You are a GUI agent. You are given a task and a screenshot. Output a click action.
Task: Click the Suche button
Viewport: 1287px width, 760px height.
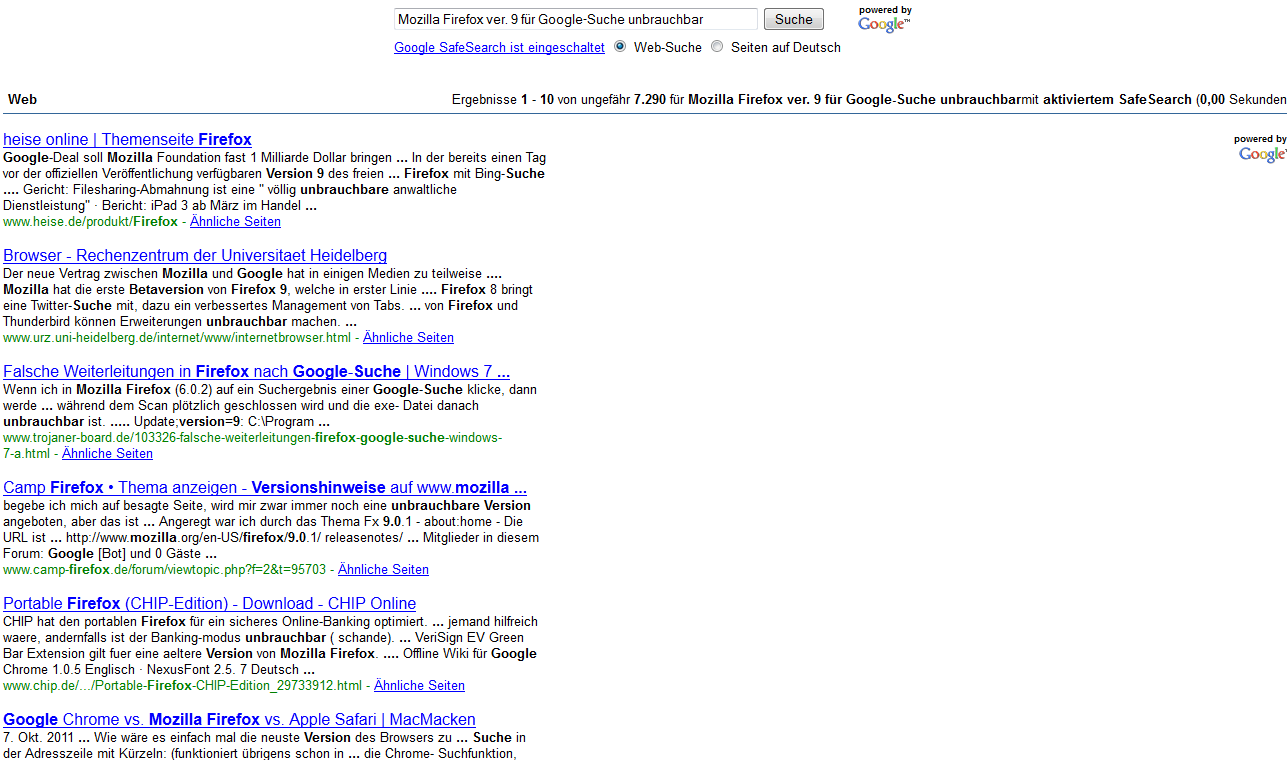[794, 19]
